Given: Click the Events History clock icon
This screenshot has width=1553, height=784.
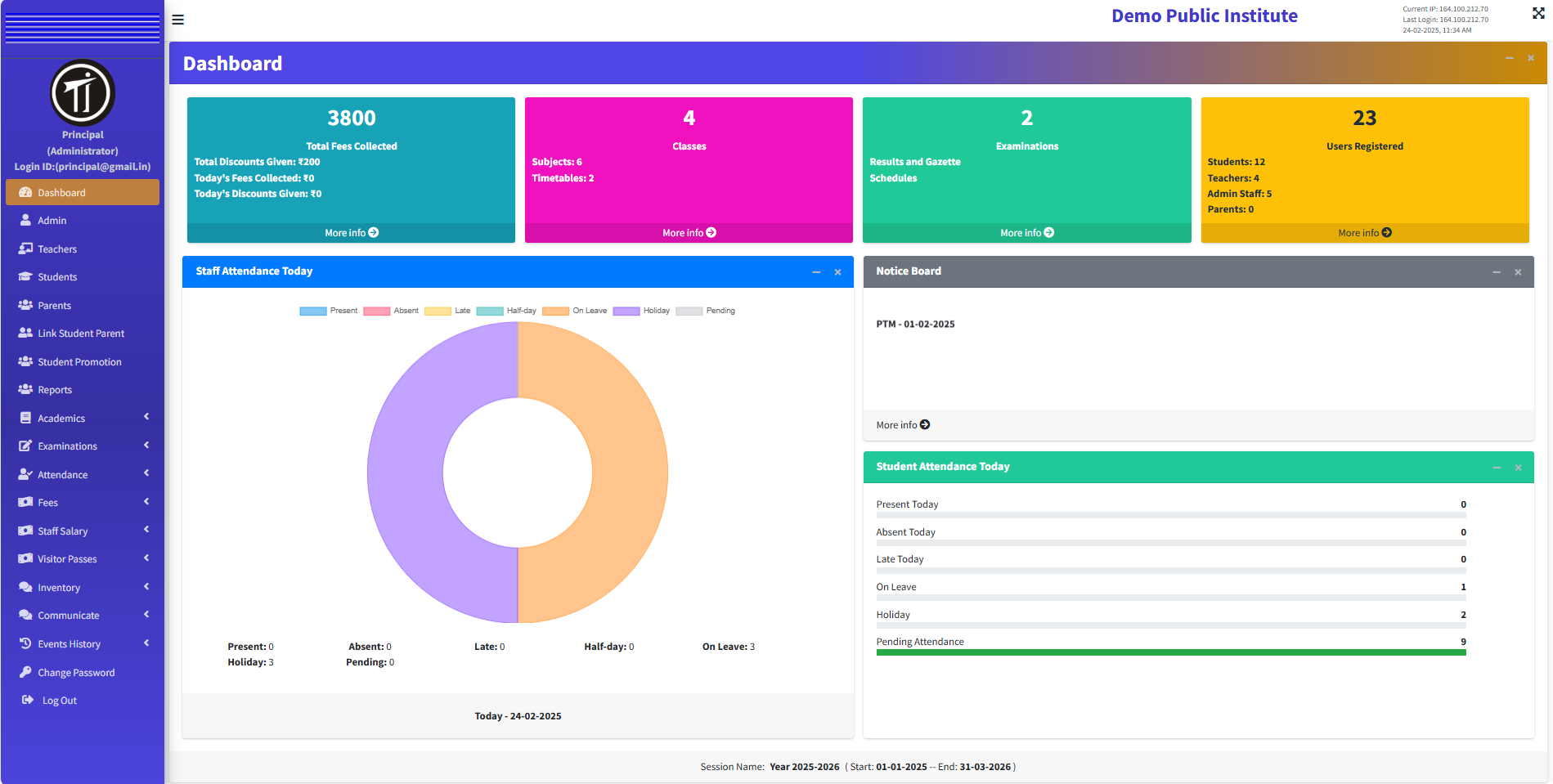Looking at the screenshot, I should 25,643.
